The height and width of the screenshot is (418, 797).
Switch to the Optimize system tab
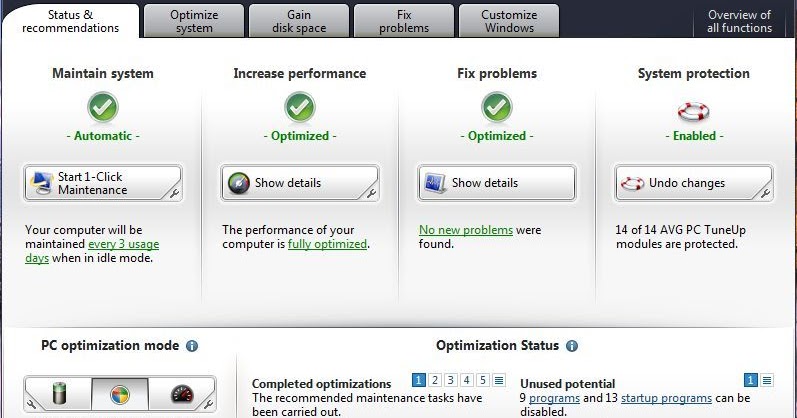194,21
